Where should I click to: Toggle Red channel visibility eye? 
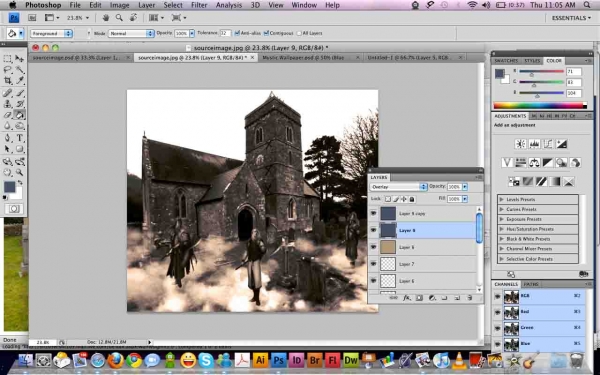click(x=497, y=312)
